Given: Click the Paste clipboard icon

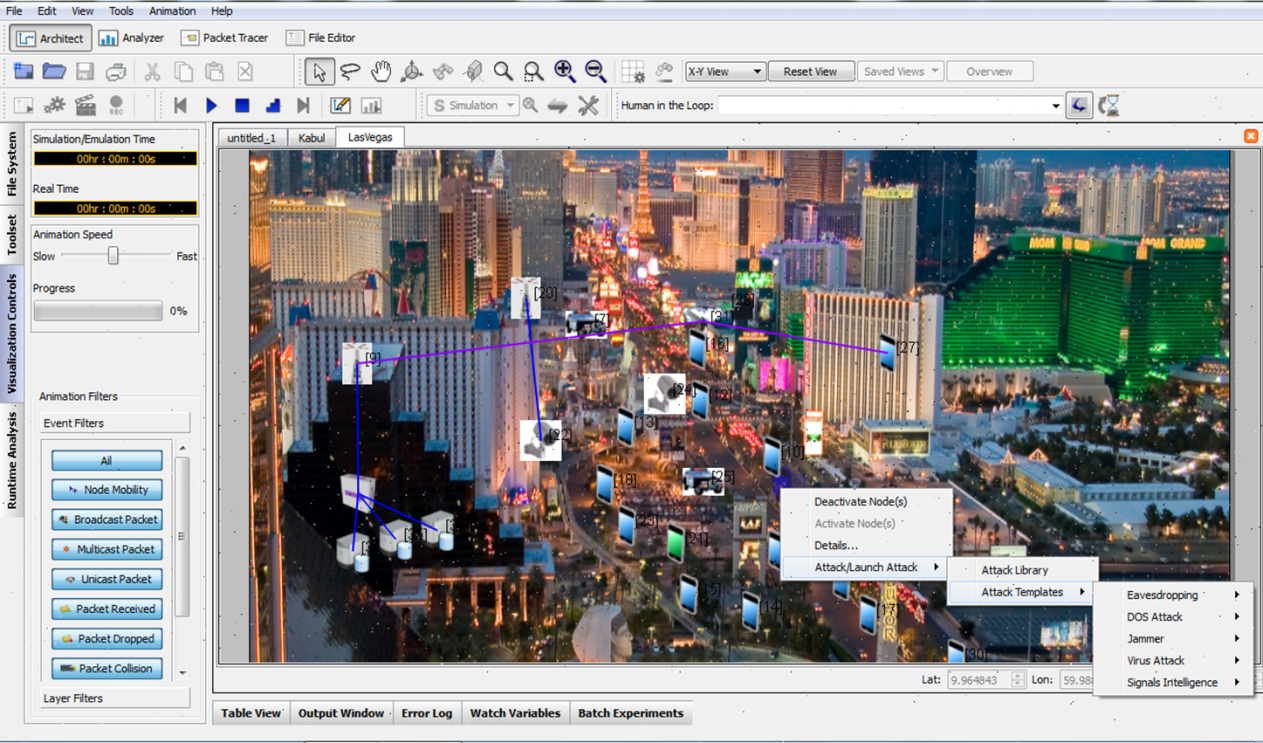Looking at the screenshot, I should pos(214,71).
